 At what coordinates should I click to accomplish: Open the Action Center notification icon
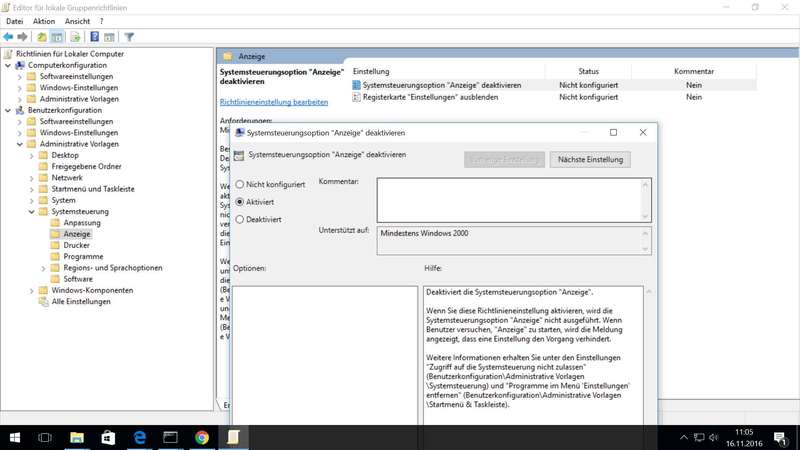coord(780,438)
